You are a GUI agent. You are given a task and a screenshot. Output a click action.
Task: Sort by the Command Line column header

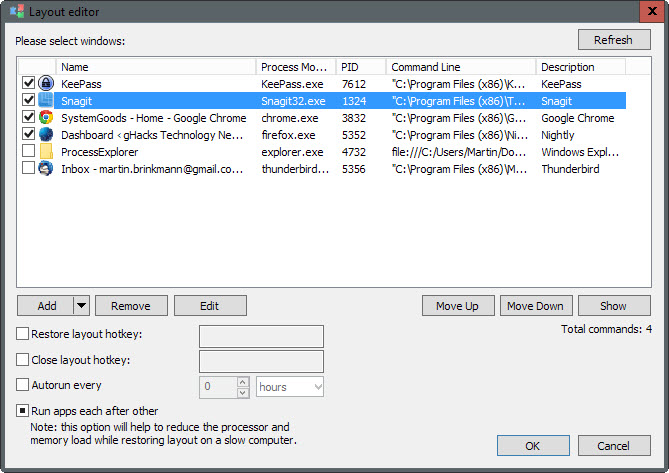click(461, 67)
